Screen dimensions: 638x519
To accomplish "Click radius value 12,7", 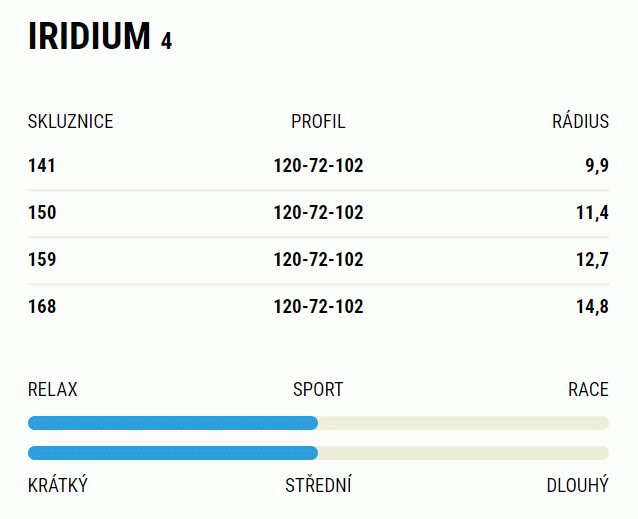I will [x=592, y=260].
